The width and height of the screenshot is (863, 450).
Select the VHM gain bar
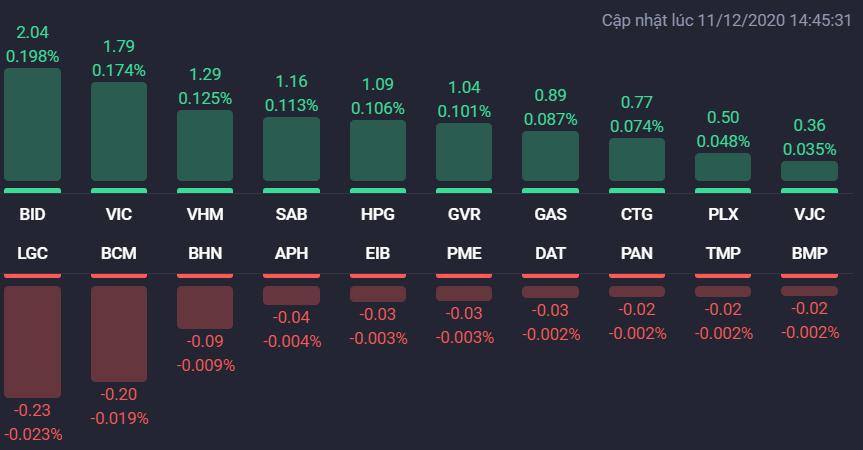pyautogui.click(x=205, y=146)
